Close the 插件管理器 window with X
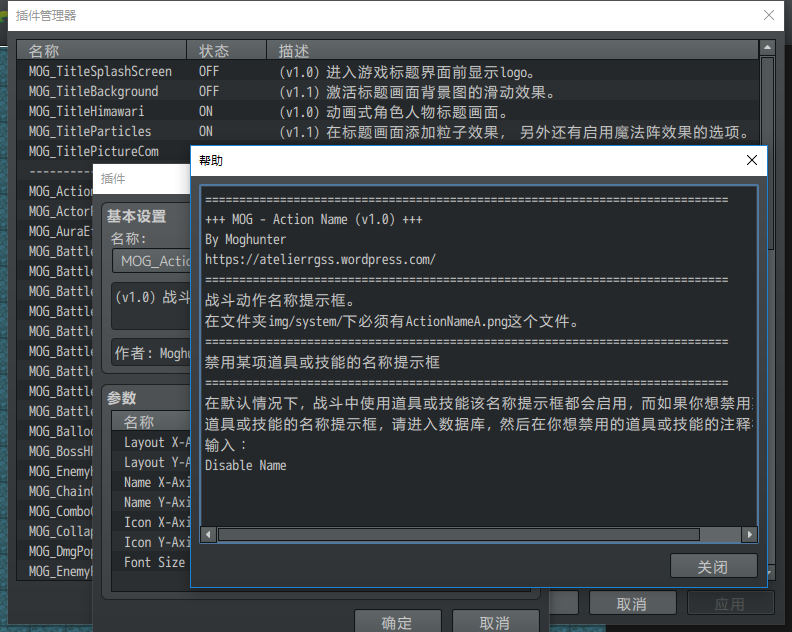 (x=769, y=15)
